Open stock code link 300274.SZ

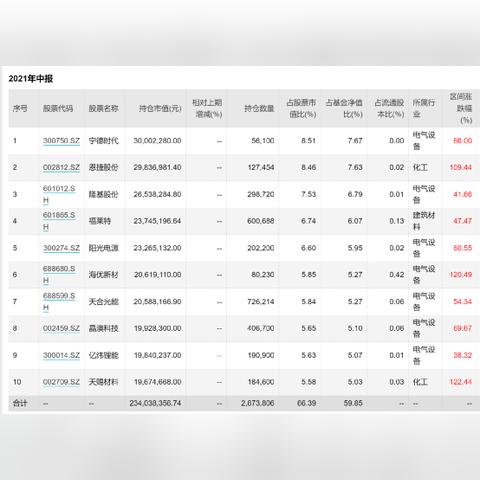tap(61, 248)
